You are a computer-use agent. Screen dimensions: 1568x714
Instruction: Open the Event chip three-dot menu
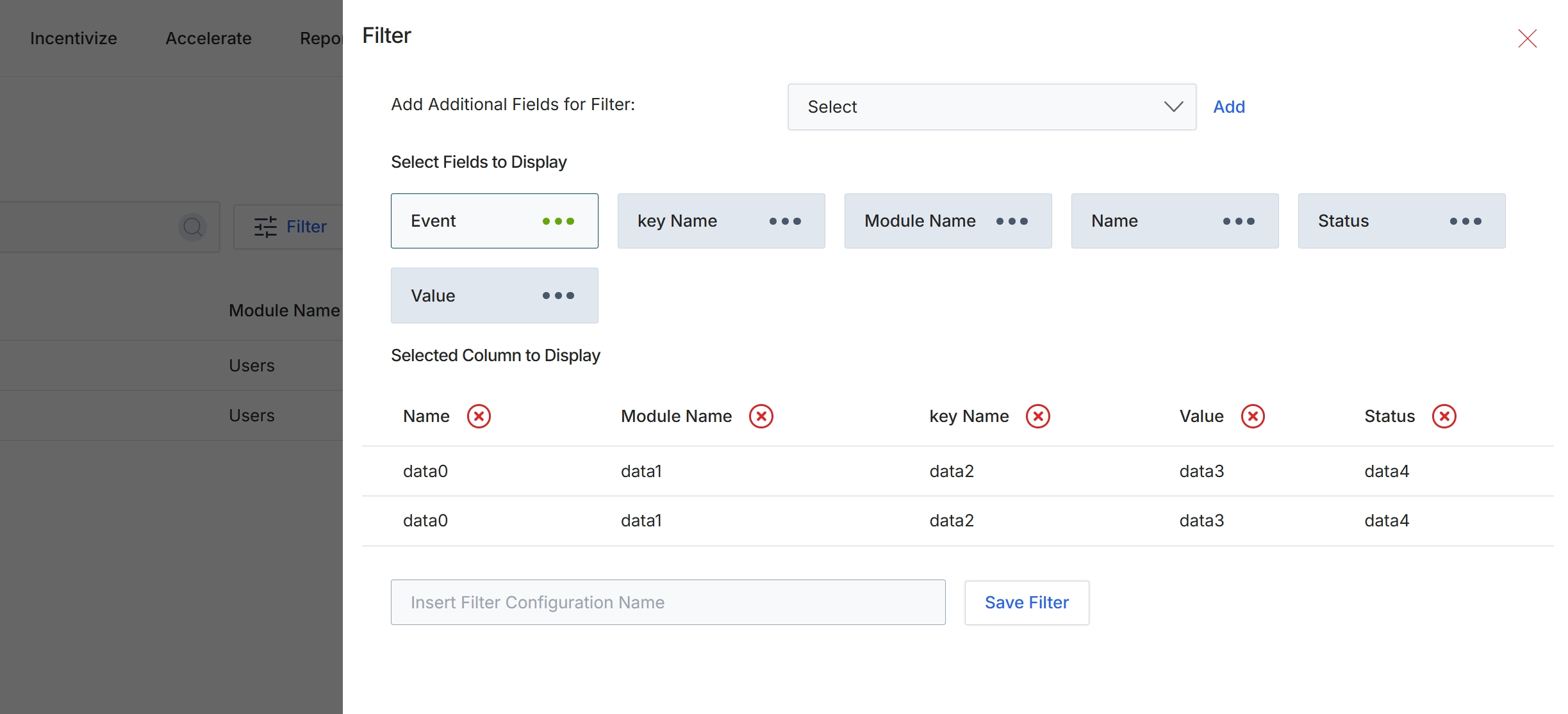558,221
